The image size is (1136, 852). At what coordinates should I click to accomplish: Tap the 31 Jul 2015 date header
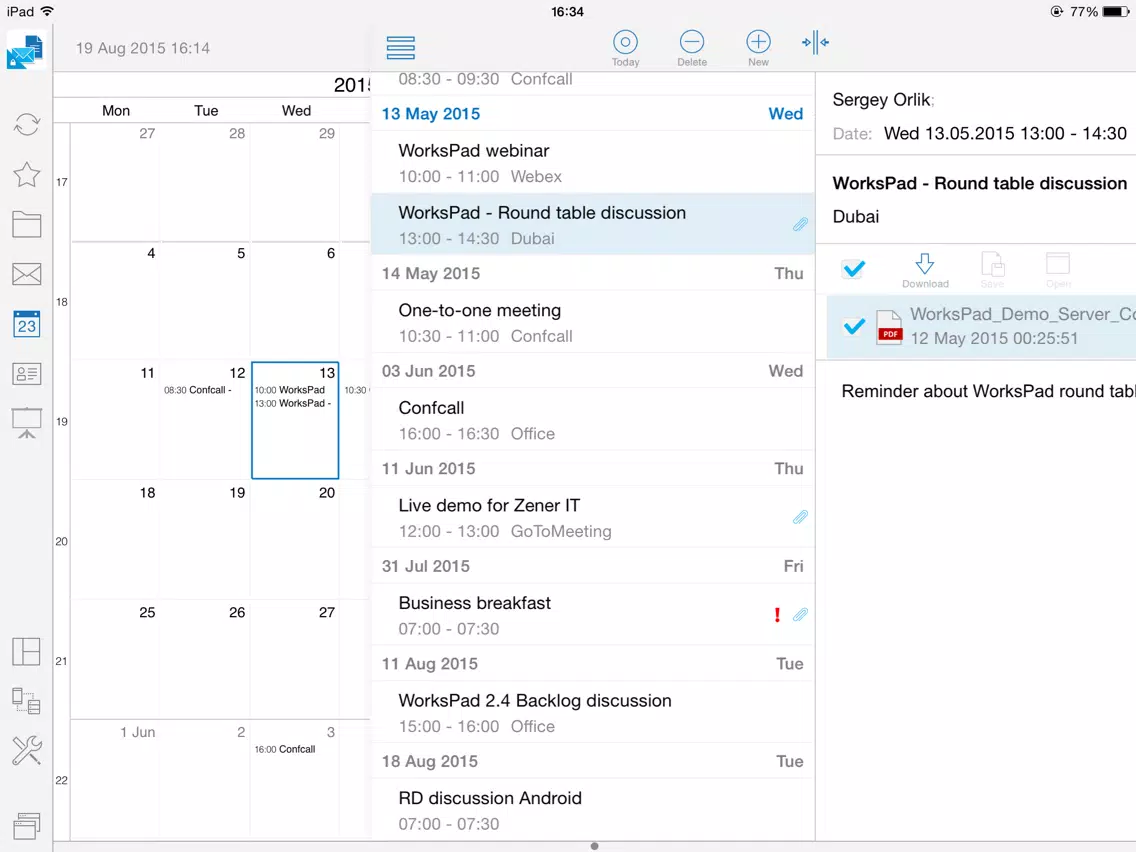pyautogui.click(x=593, y=566)
